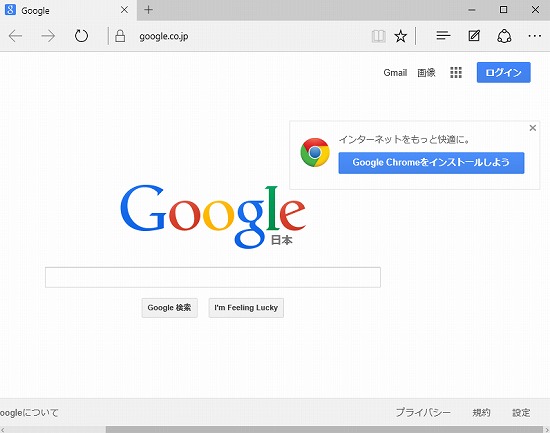Image resolution: width=550 pixels, height=433 pixels.
Task: Open the Hub three-lines icon
Action: [x=443, y=35]
